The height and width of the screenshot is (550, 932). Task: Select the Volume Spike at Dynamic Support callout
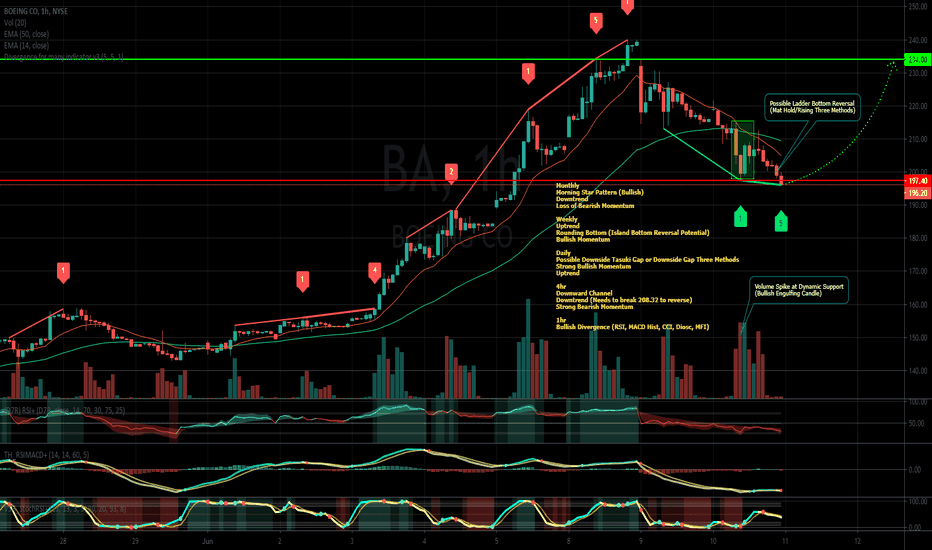[x=799, y=290]
